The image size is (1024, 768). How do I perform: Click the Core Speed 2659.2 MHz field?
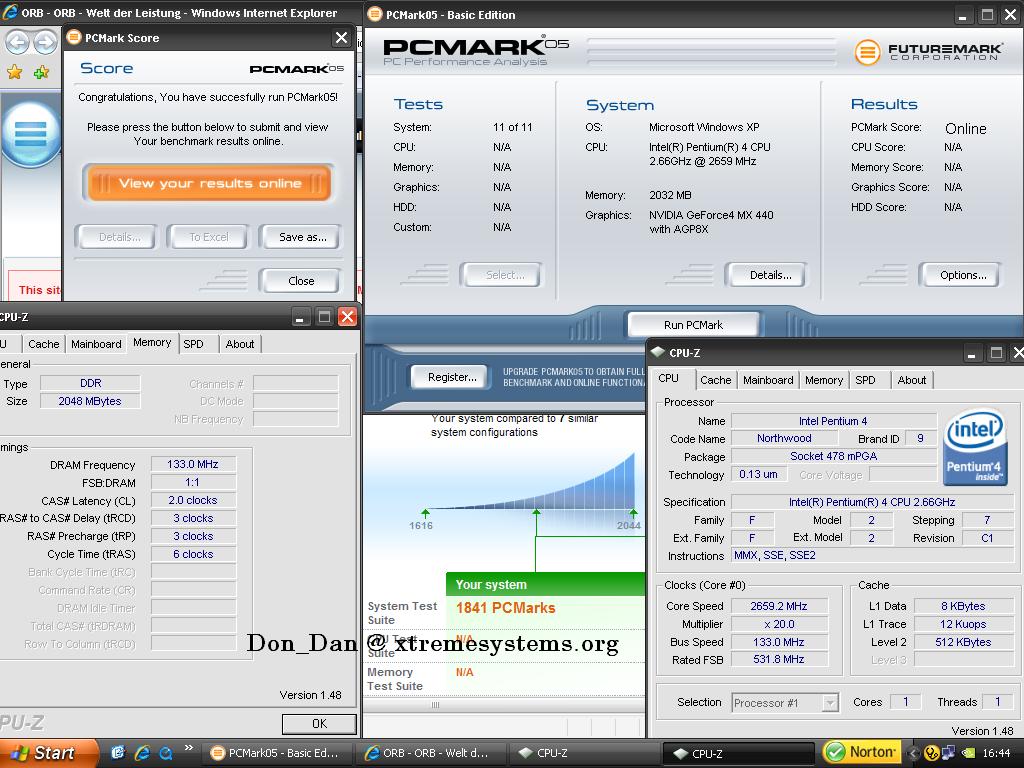coord(778,606)
